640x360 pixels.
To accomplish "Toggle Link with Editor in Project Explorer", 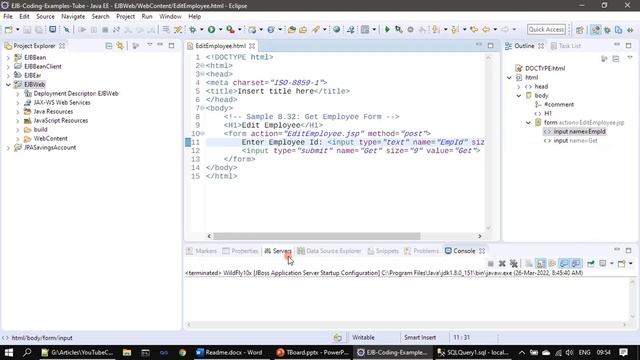I will 120,46.
